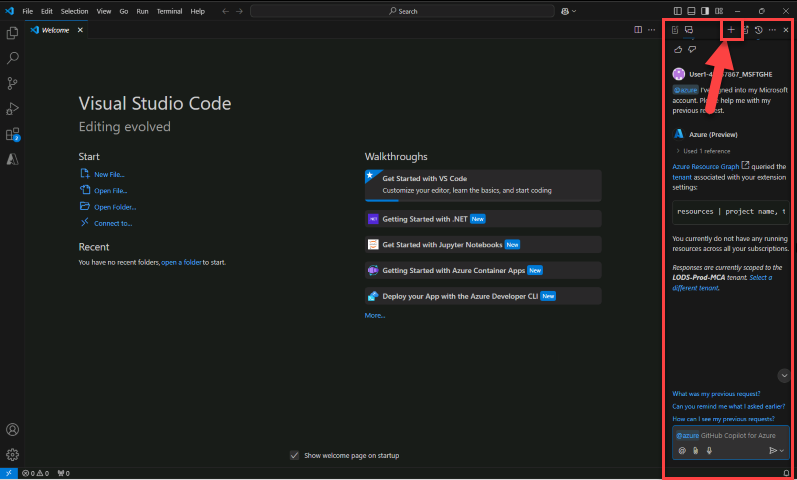Open the Extensions view
The width and height of the screenshot is (797, 480).
coord(13,134)
